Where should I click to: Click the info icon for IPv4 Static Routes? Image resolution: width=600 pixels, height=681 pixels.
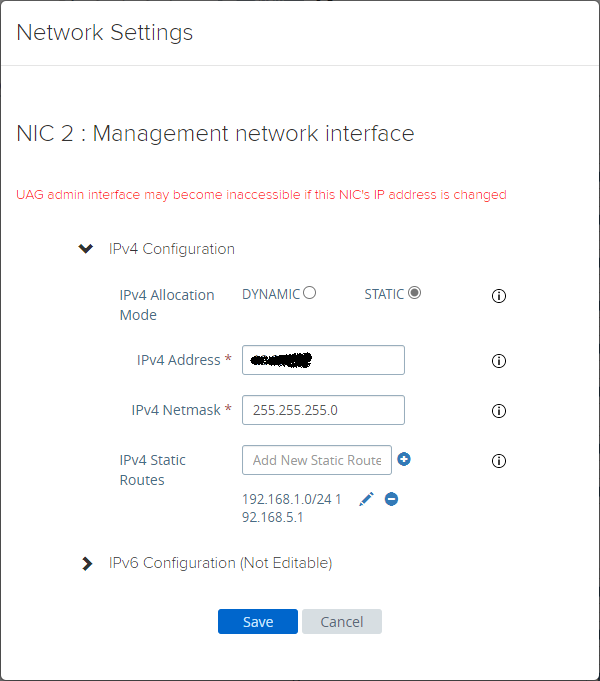pos(499,461)
